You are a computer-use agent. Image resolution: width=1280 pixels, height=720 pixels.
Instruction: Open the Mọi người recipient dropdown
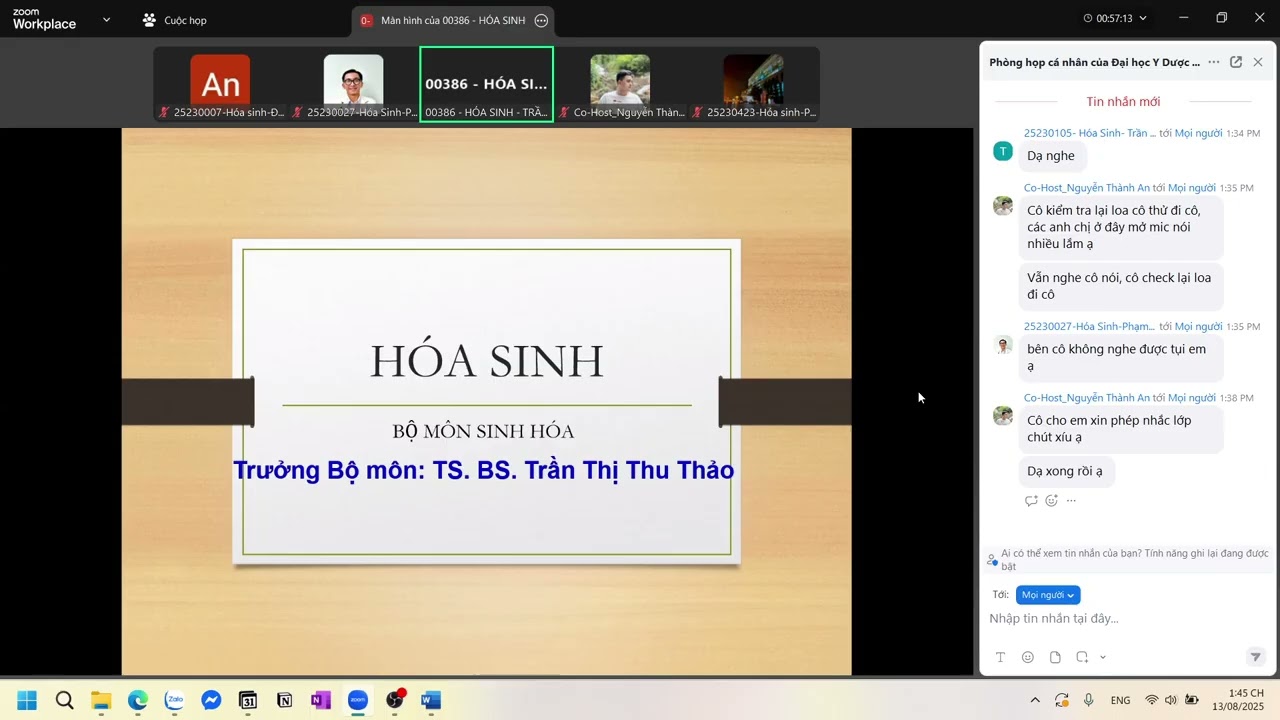click(1048, 595)
